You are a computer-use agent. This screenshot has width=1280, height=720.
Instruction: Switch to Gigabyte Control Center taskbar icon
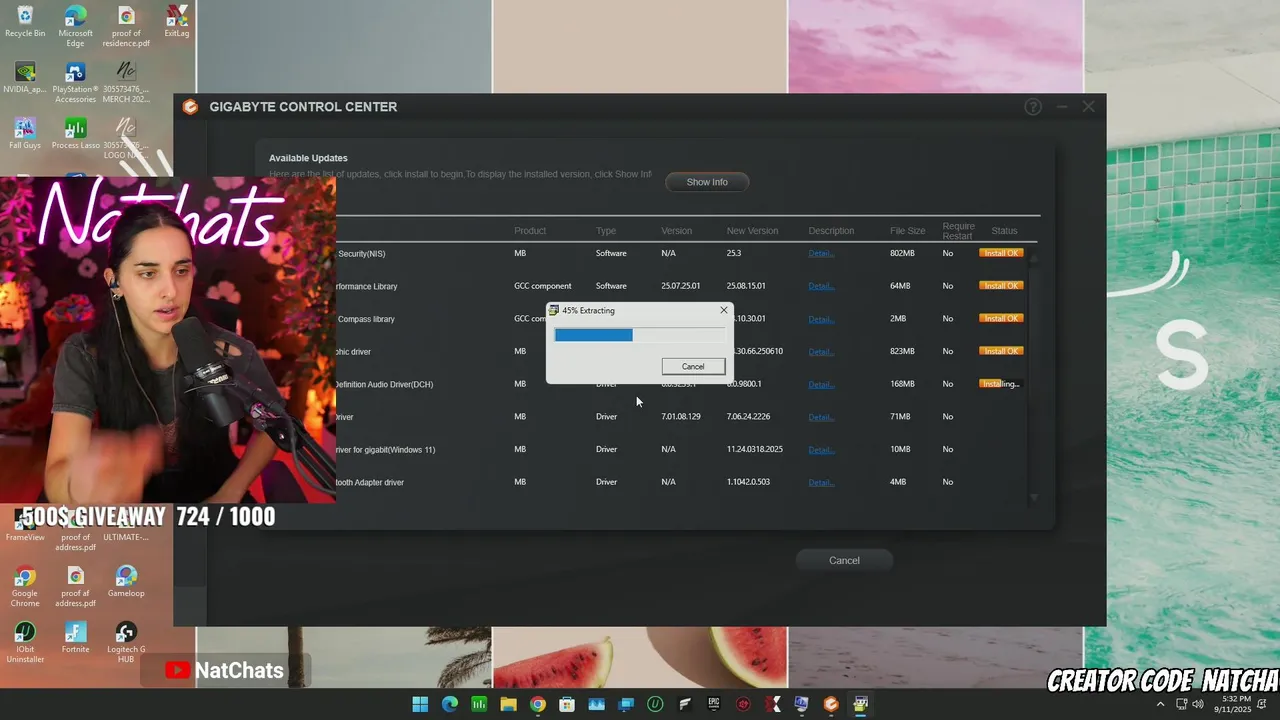pos(831,704)
